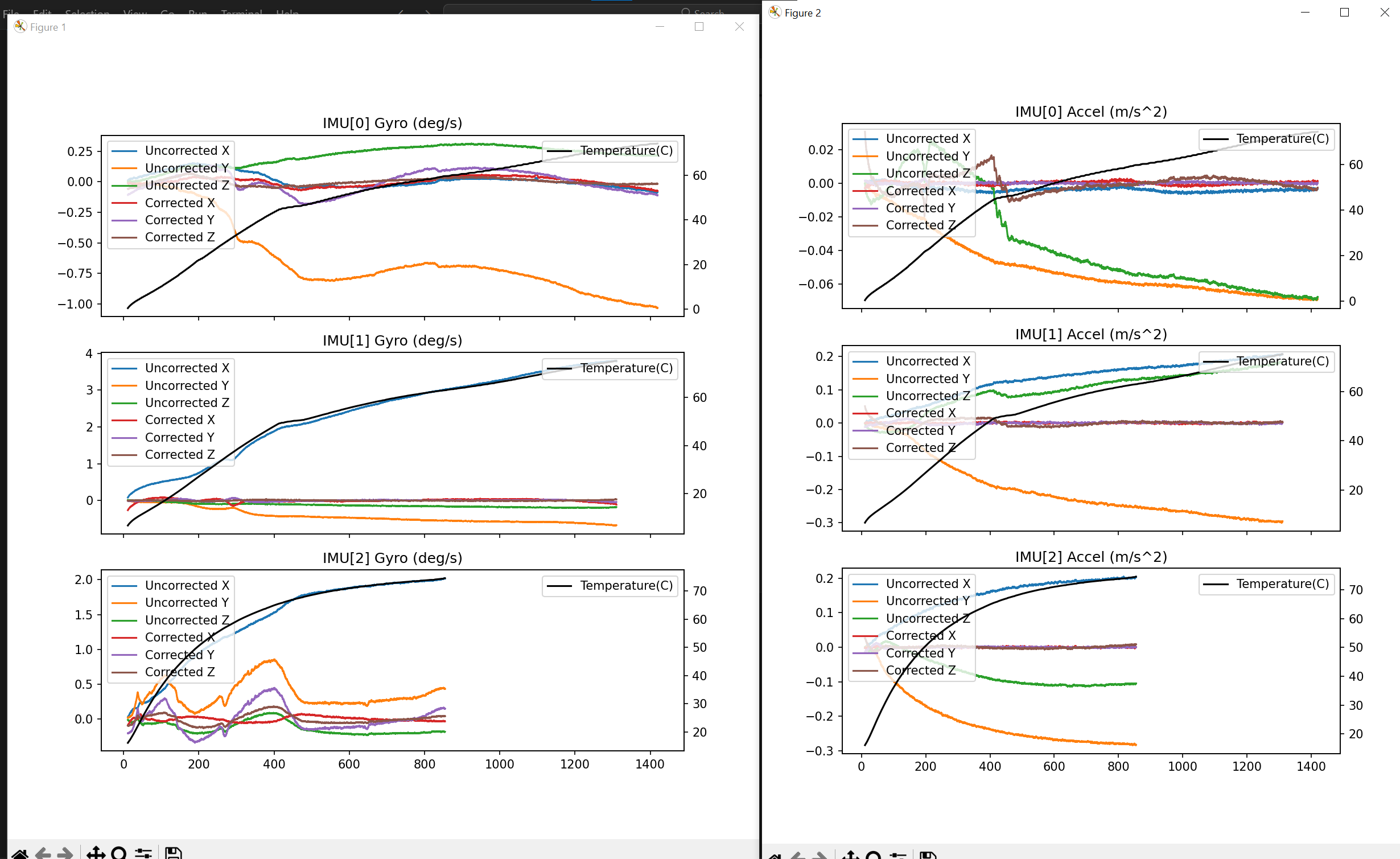Click 'Corrected Z' in IMU[0] Gyro legend
Image resolution: width=1400 pixels, height=859 pixels.
180,237
